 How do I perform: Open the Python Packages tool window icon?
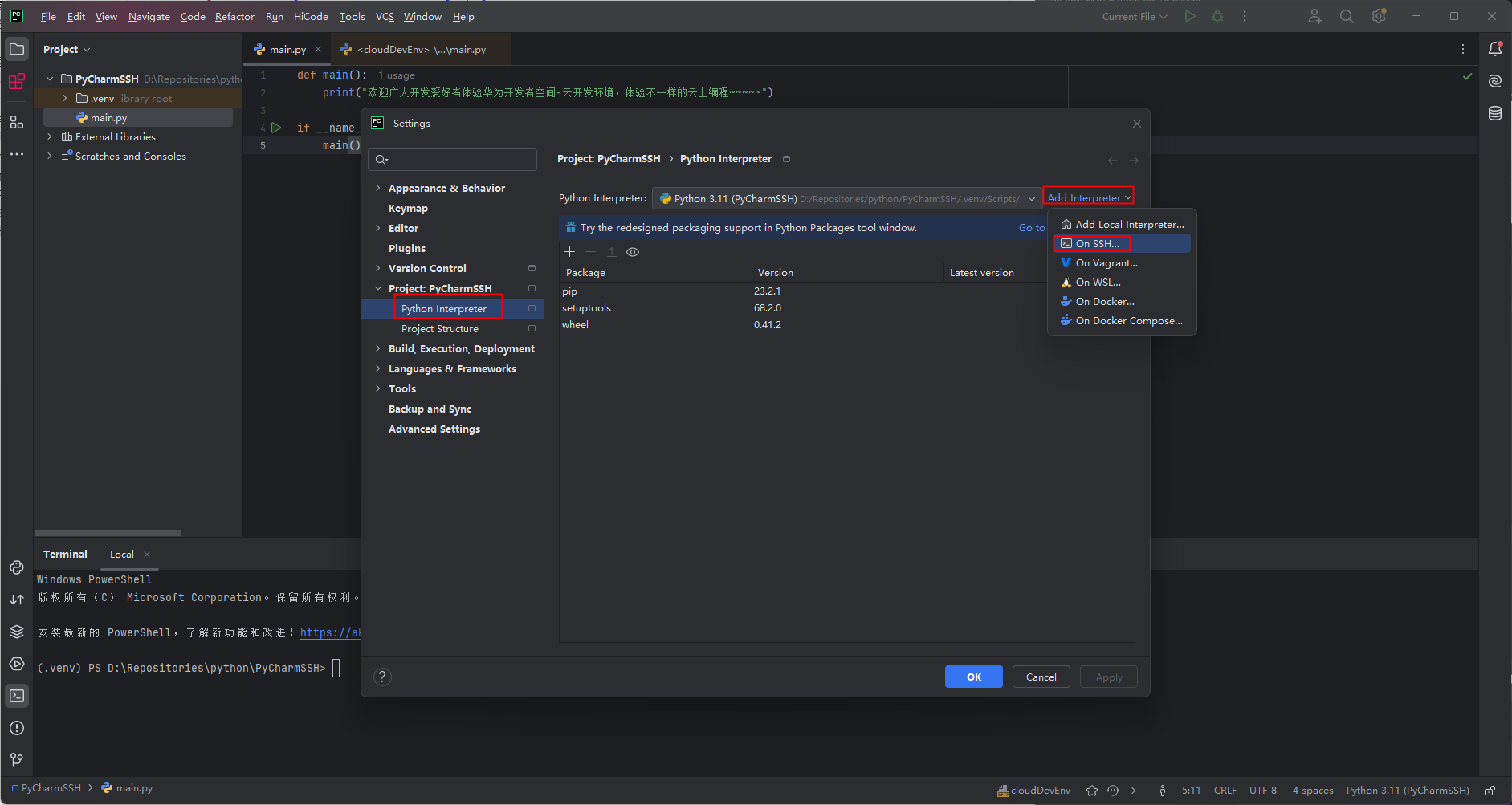(x=16, y=632)
